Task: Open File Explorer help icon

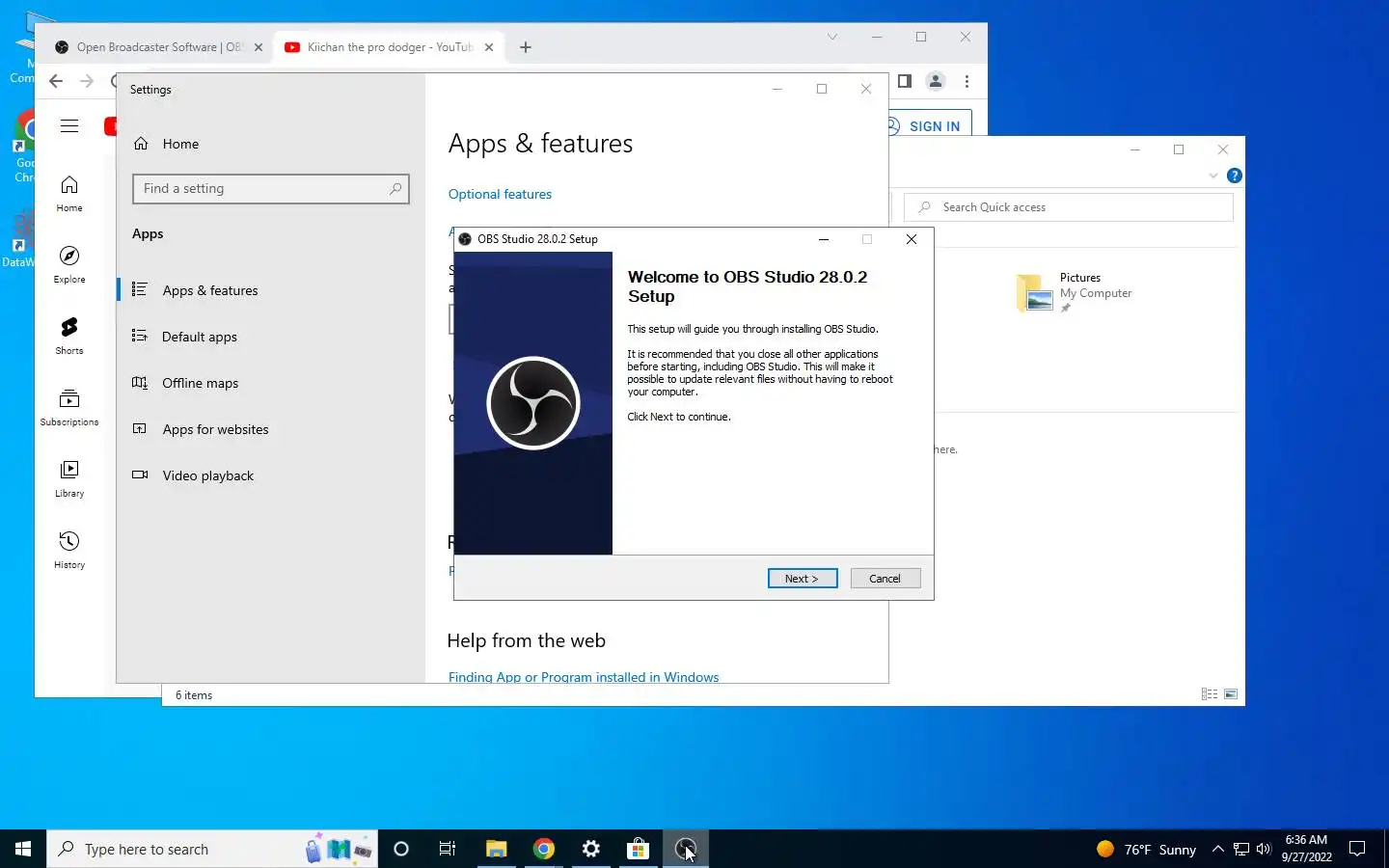Action: tap(1235, 176)
